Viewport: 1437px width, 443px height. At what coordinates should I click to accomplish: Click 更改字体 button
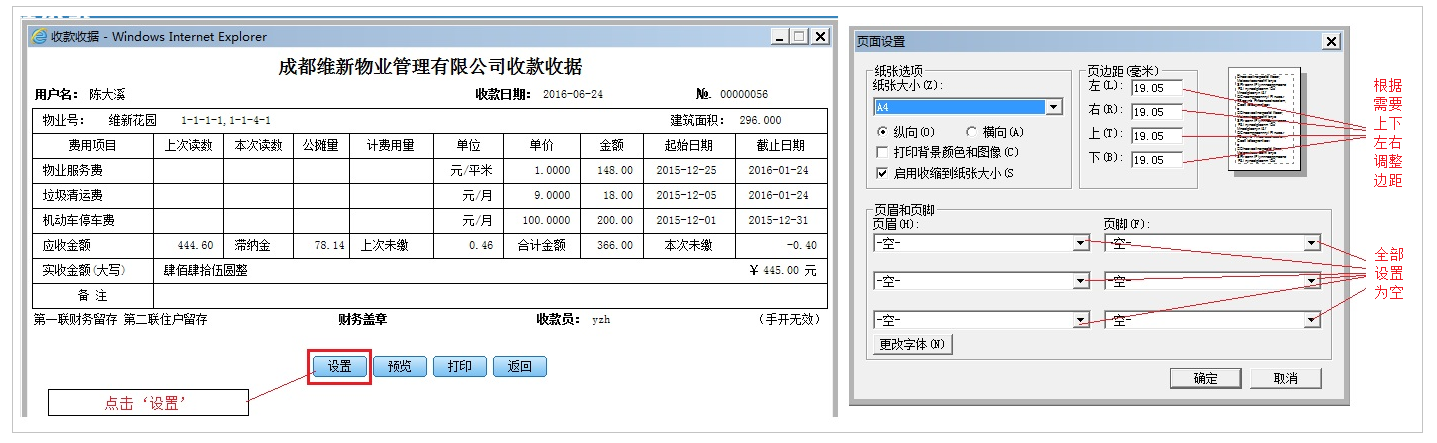(913, 345)
